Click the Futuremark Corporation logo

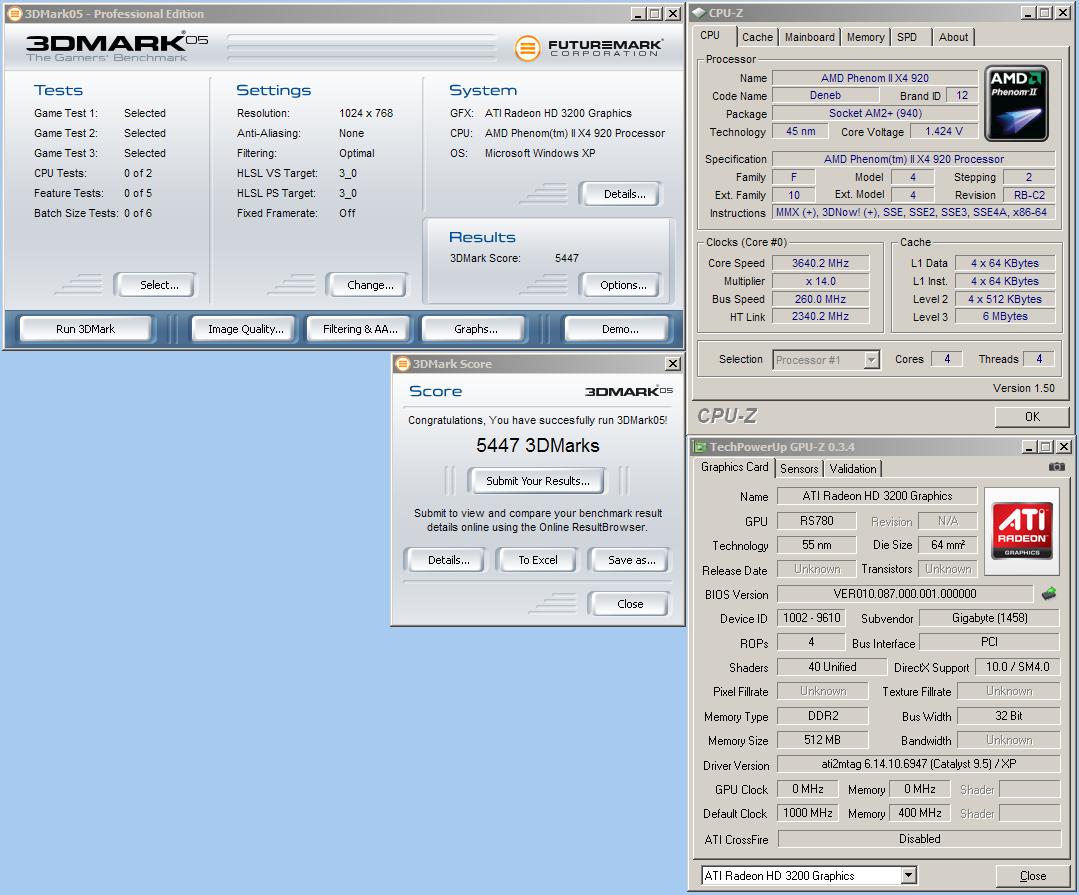tap(589, 47)
